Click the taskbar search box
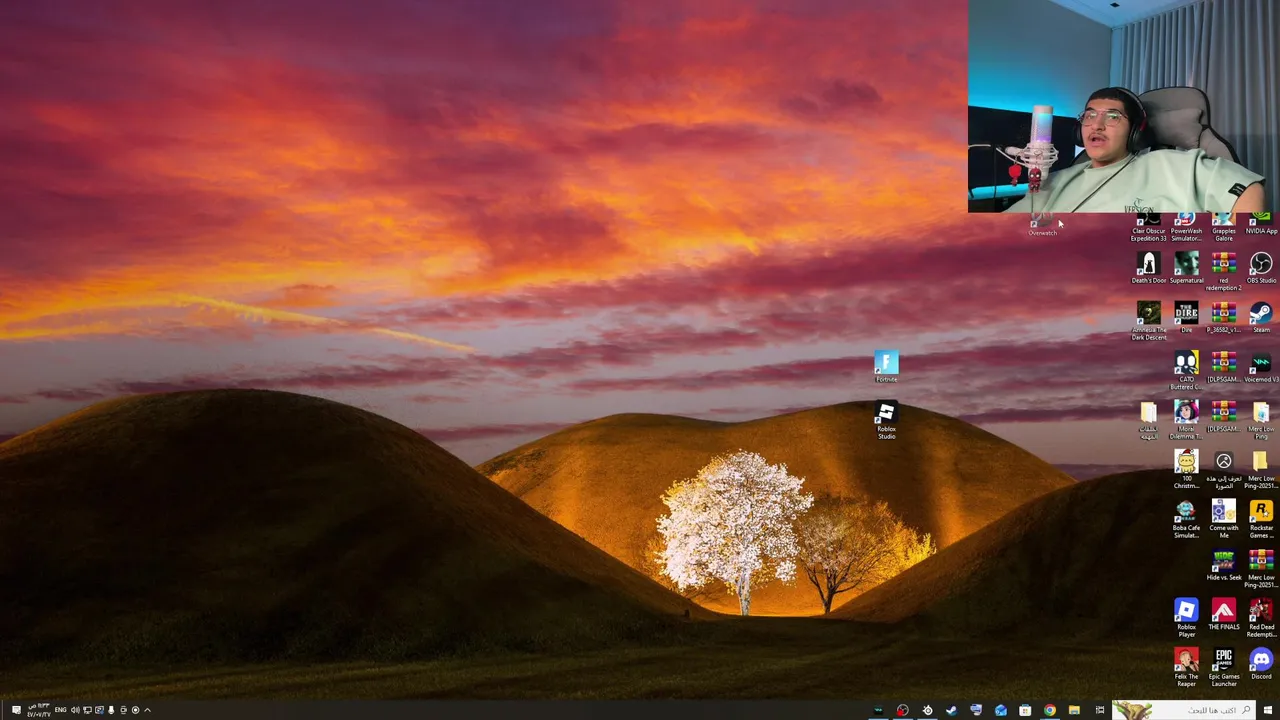Viewport: 1280px width, 720px height. tap(1183, 710)
